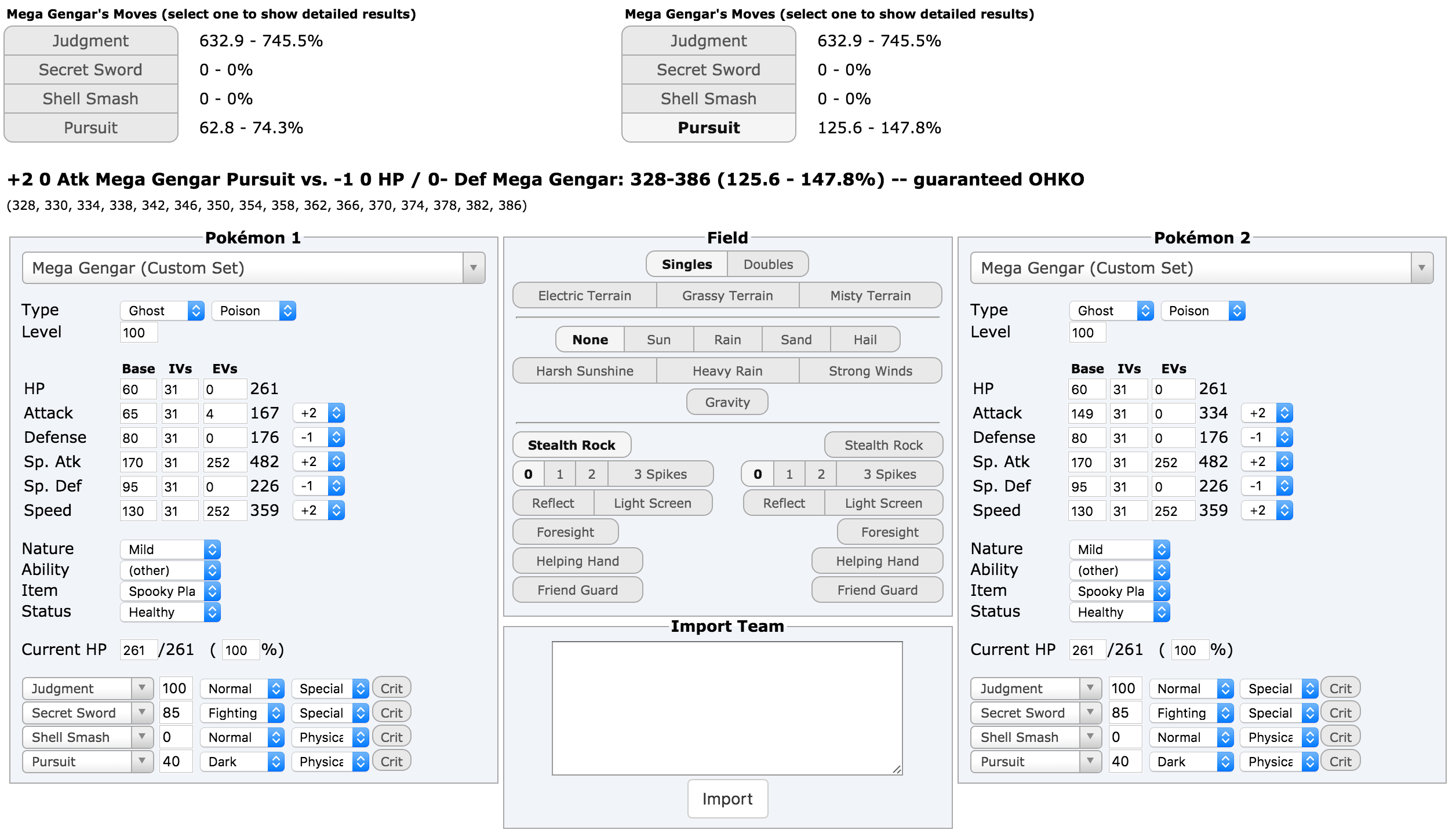Enable left side Stealth Rock
Image resolution: width=1456 pixels, height=837 pixels.
(x=572, y=445)
